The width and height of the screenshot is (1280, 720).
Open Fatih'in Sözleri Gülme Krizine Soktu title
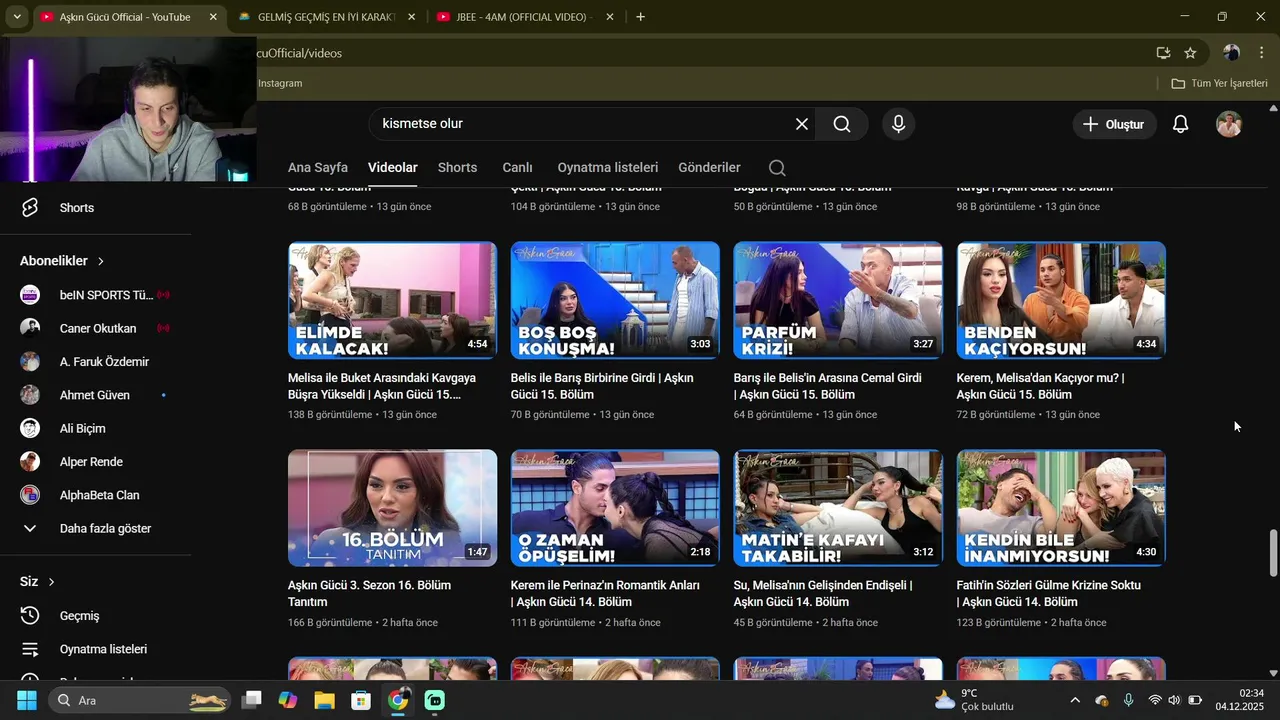pos(1049,594)
